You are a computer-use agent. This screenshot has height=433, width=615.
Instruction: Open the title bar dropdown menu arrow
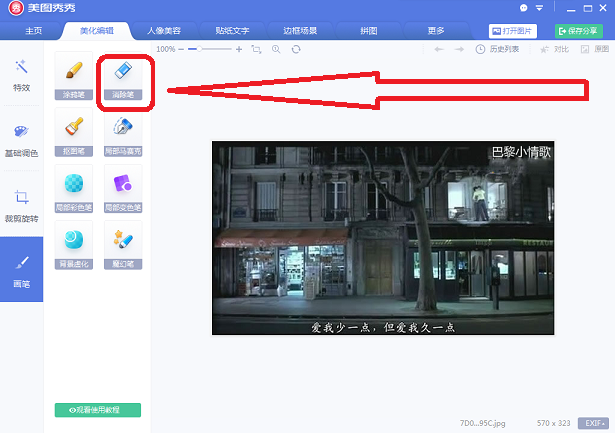point(540,8)
